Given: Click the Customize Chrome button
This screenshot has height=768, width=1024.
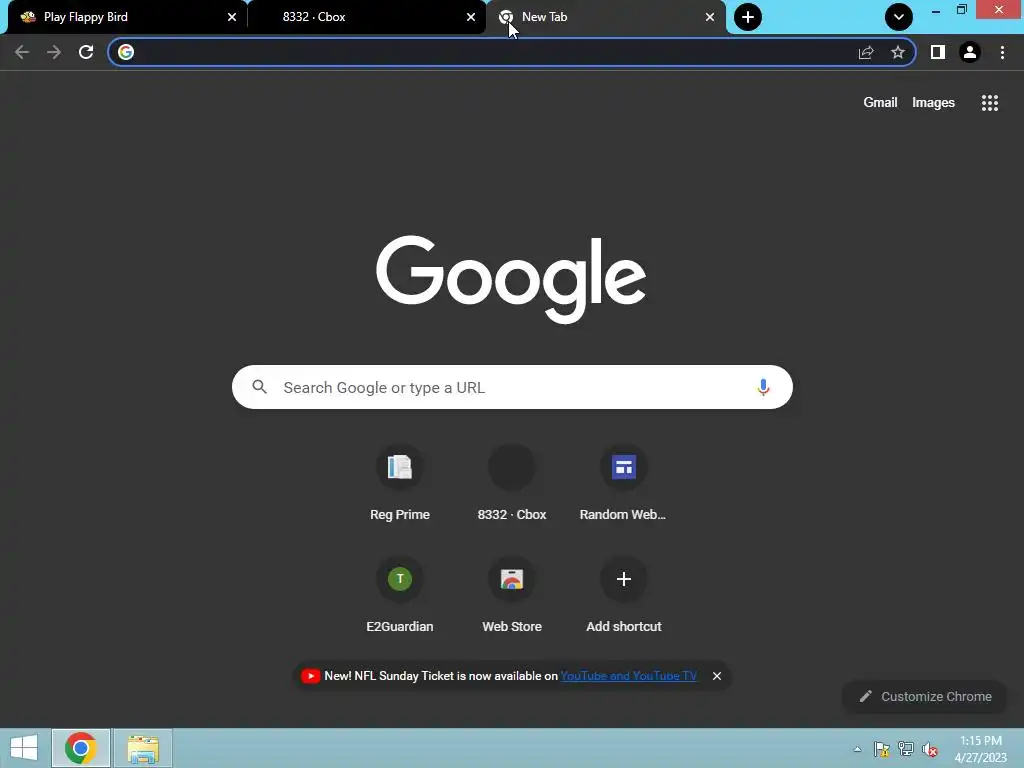Looking at the screenshot, I should pyautogui.click(x=925, y=697).
